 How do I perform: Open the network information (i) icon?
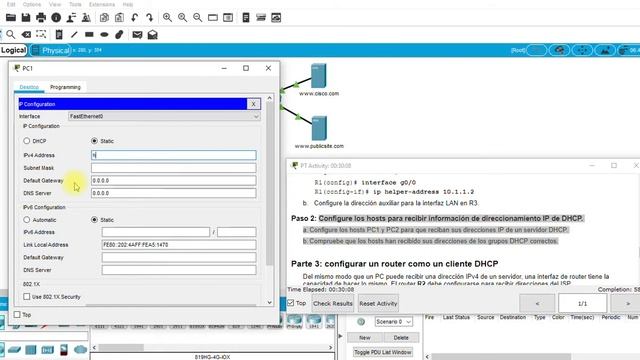(x=56, y=18)
